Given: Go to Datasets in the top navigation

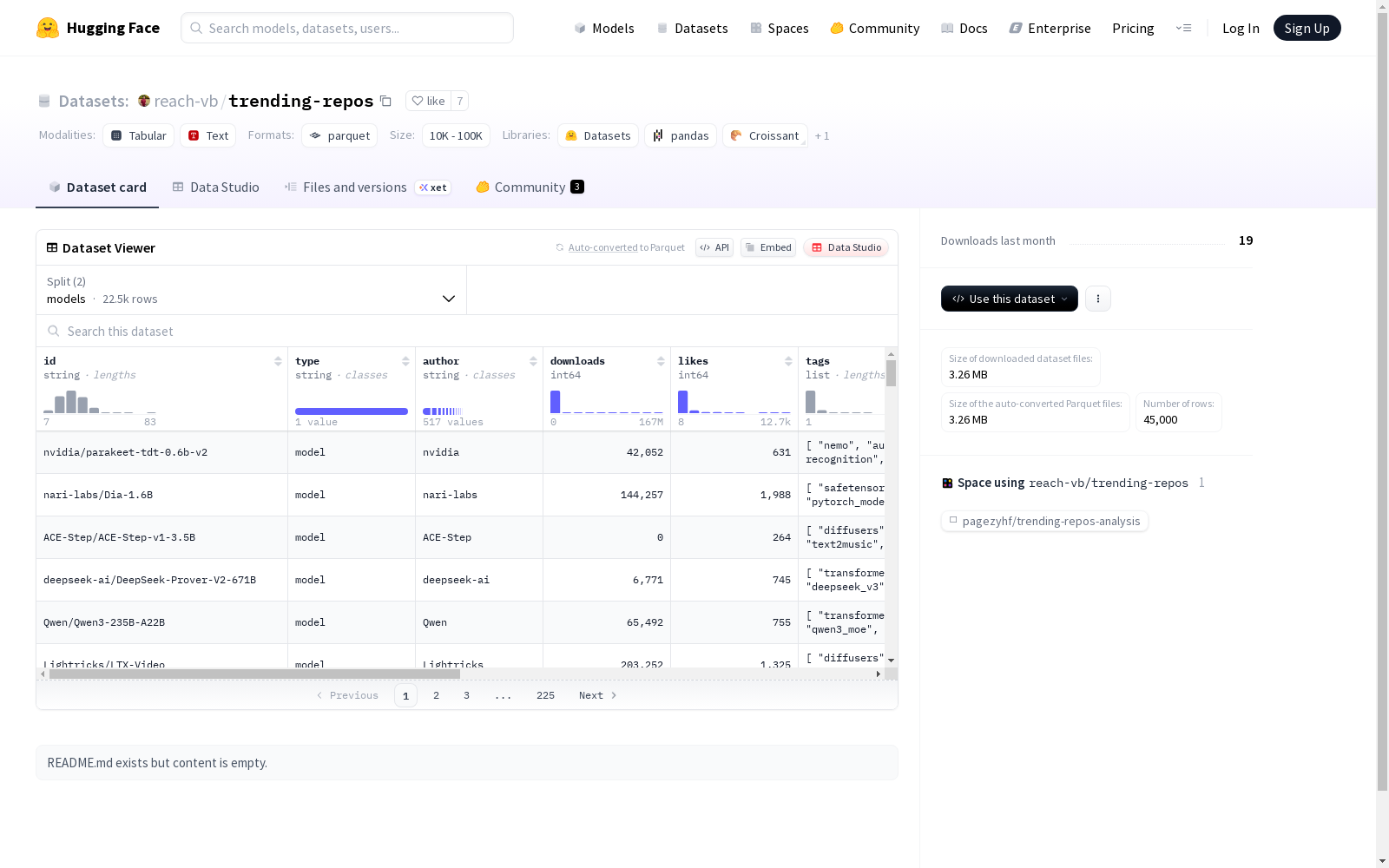Looking at the screenshot, I should (692, 28).
